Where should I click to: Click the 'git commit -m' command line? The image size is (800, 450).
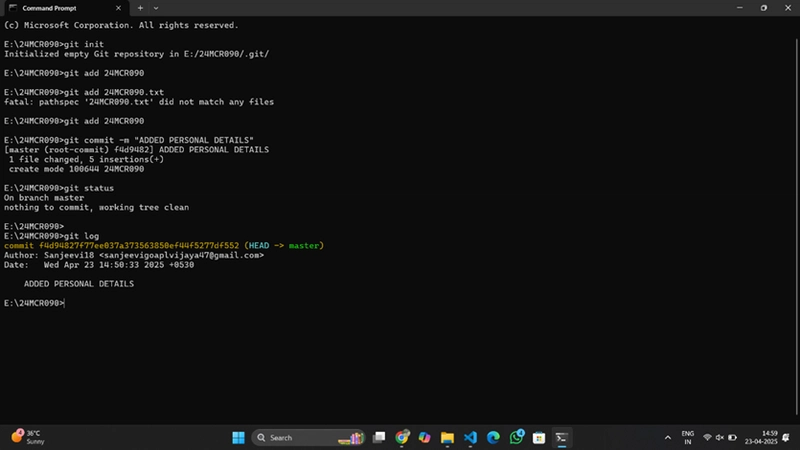(x=129, y=140)
